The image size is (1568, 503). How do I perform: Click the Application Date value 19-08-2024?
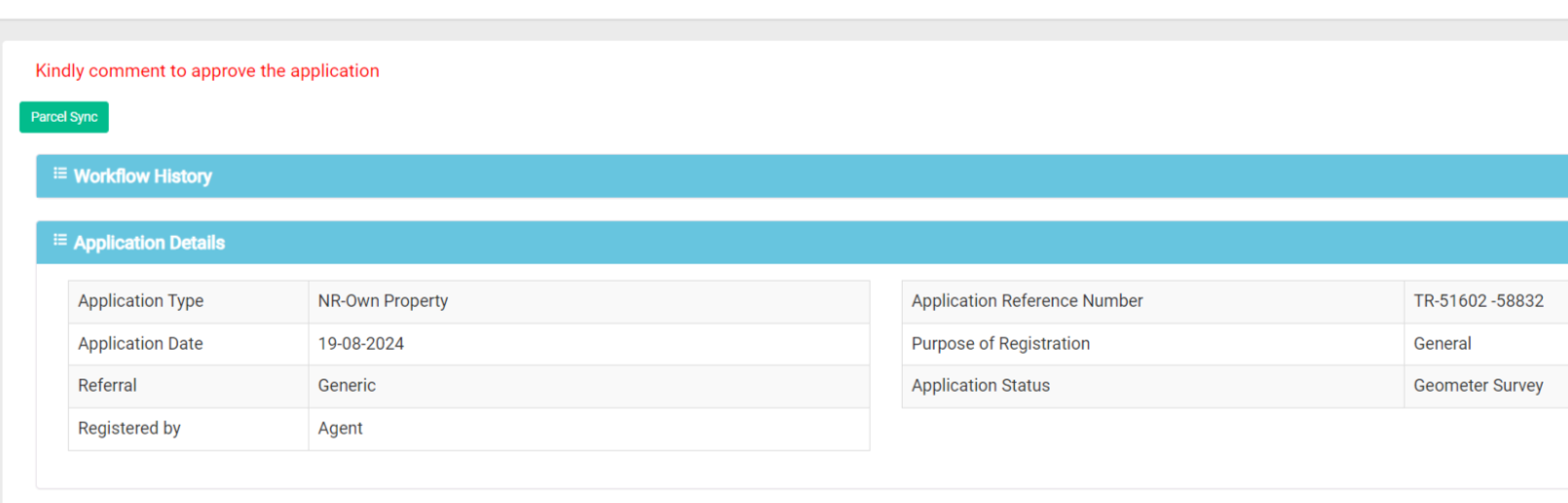[360, 344]
